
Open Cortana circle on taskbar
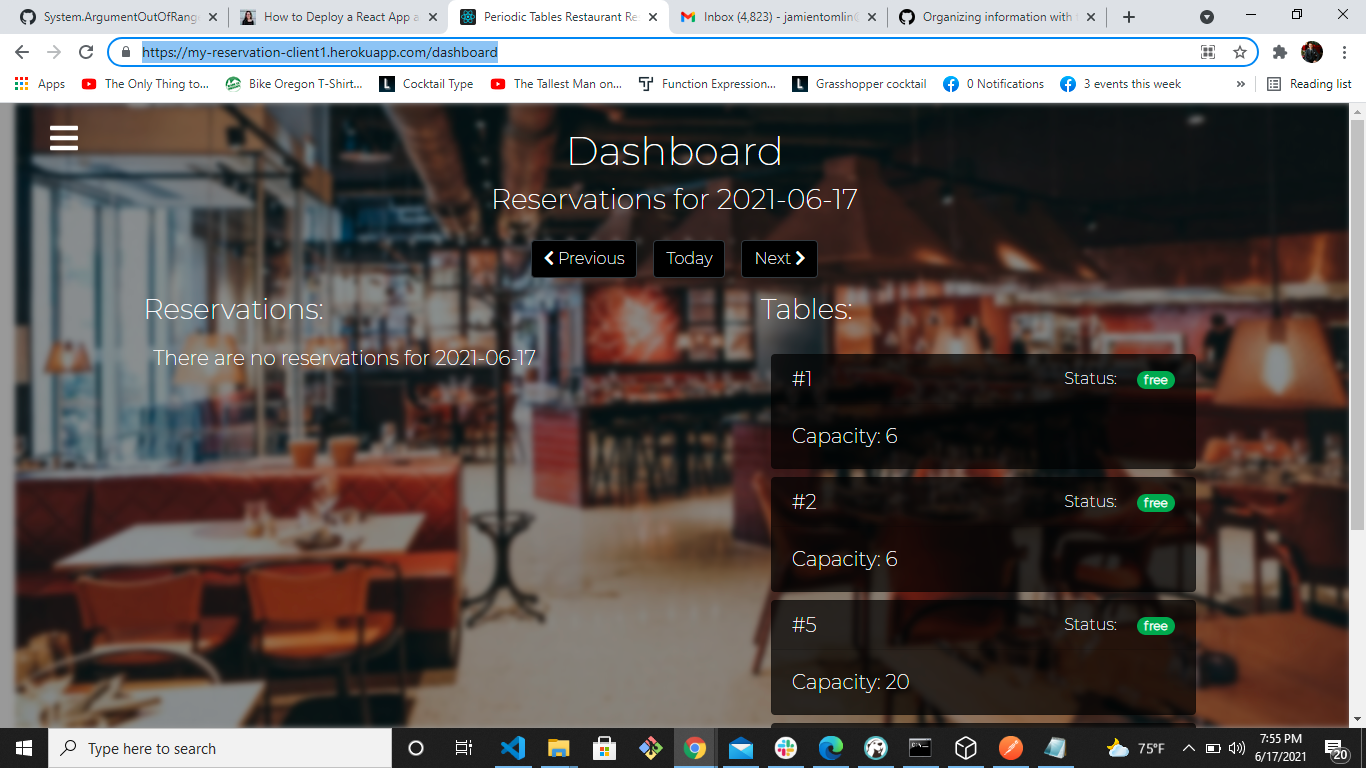click(416, 748)
